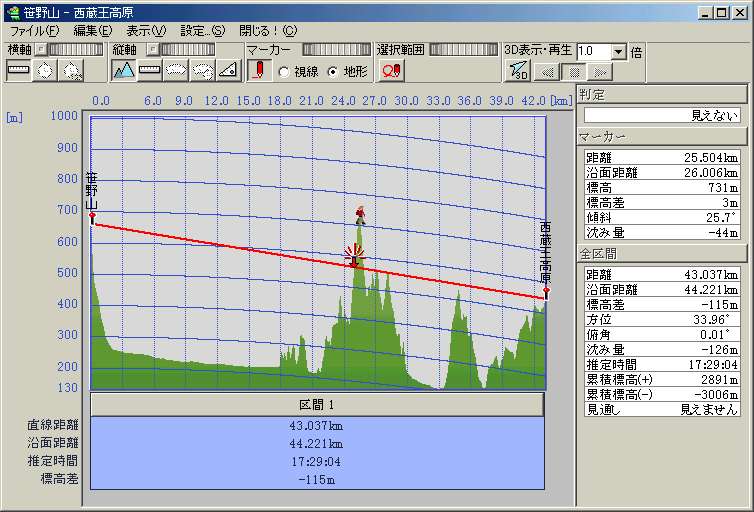The width and height of the screenshot is (754, 512).
Task: Click the selection range magnifier icon
Action: click(392, 70)
